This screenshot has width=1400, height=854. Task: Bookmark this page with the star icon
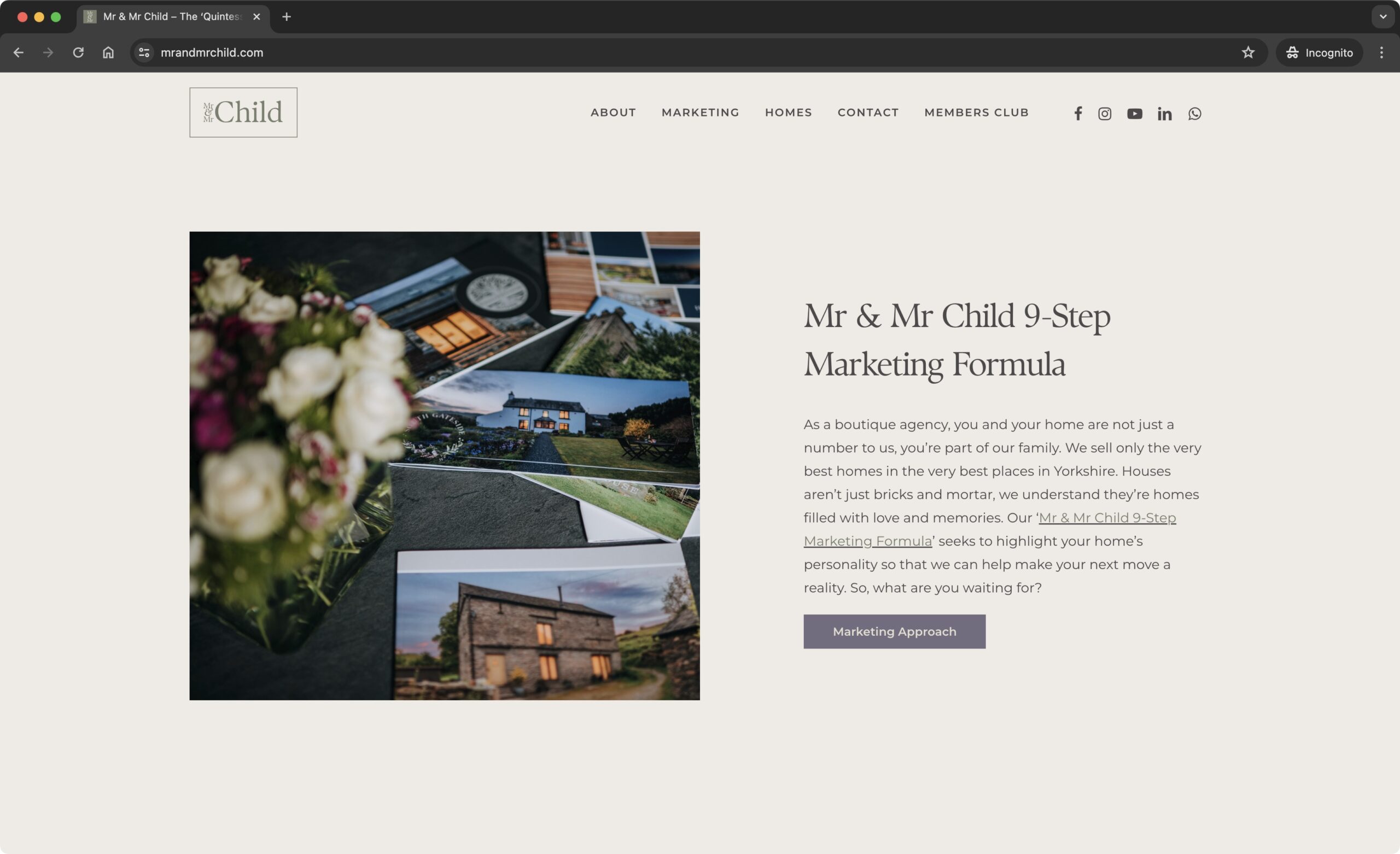(x=1248, y=52)
